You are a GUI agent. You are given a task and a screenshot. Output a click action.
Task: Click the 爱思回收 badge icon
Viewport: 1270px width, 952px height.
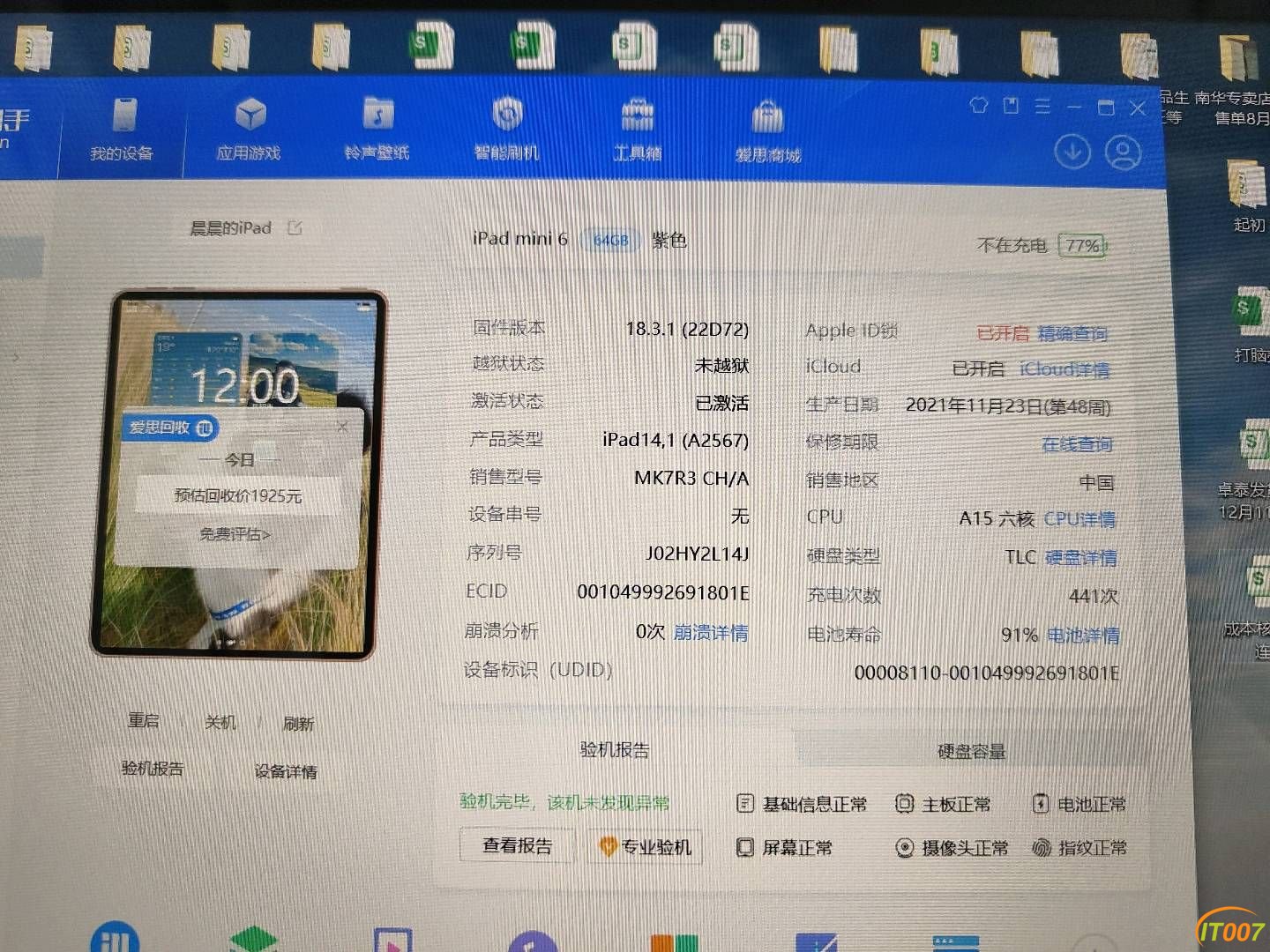[205, 428]
